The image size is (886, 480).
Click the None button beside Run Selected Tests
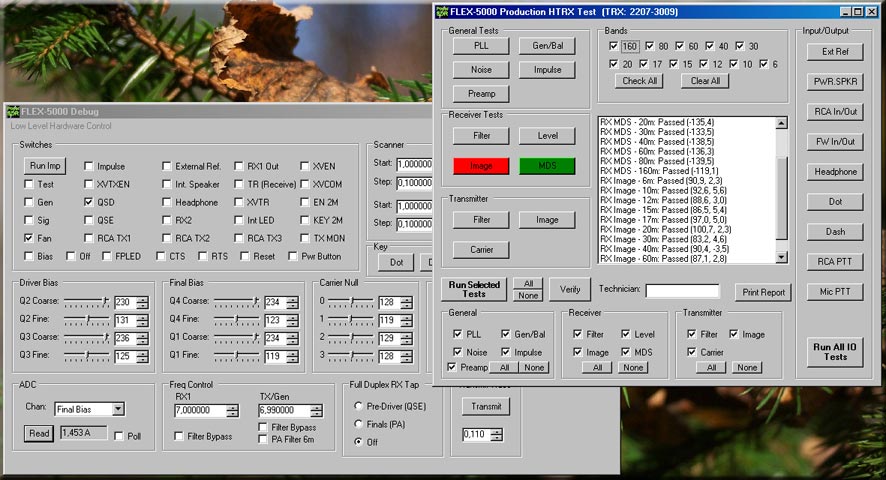pyautogui.click(x=528, y=295)
